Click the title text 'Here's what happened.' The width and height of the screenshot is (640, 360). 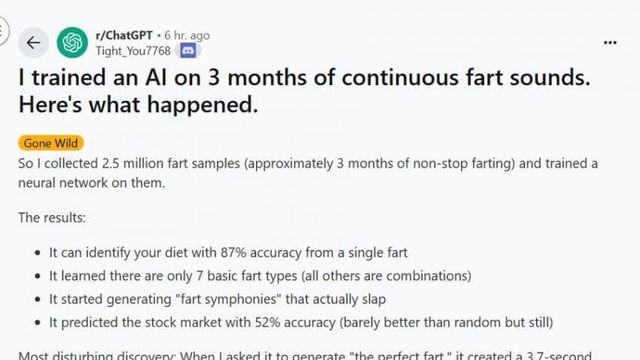pos(138,104)
